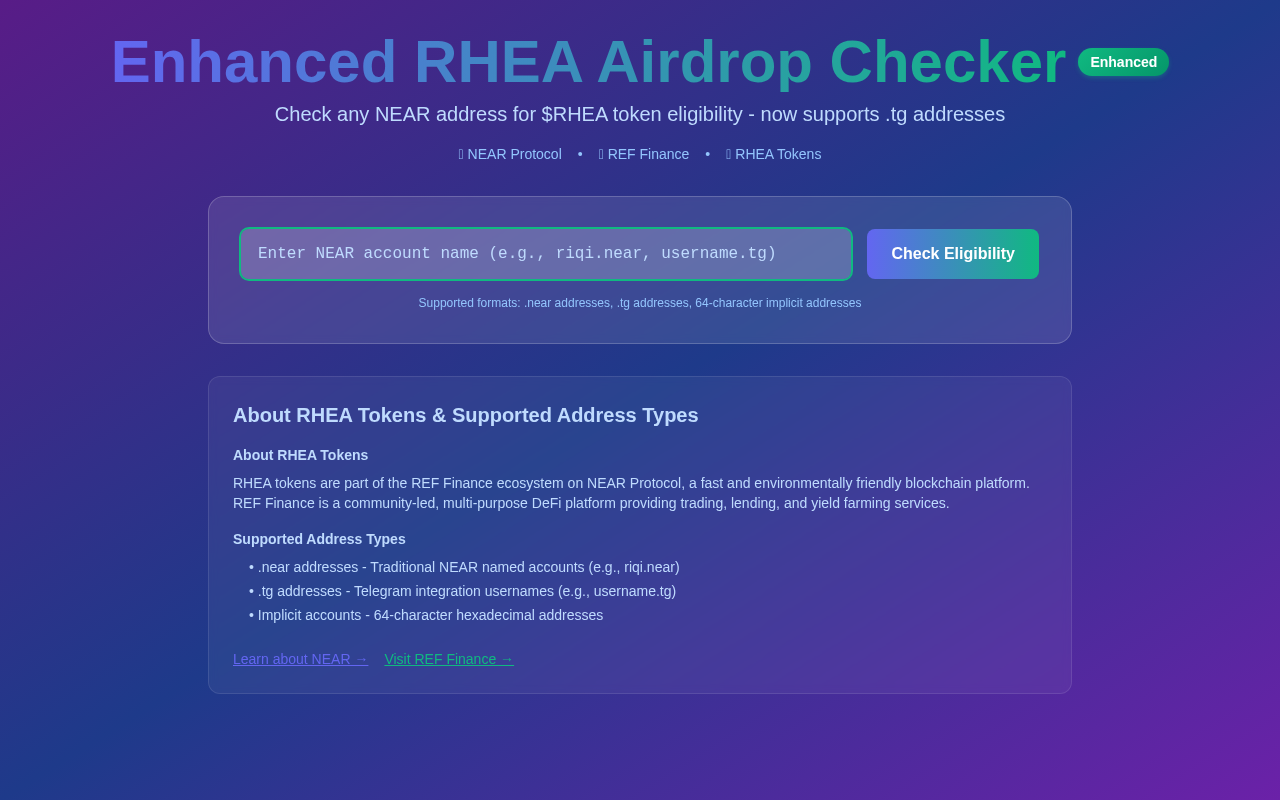Viewport: 1280px width, 800px height.
Task: Click the $RHEA eligibility subtitle text
Action: click(640, 114)
